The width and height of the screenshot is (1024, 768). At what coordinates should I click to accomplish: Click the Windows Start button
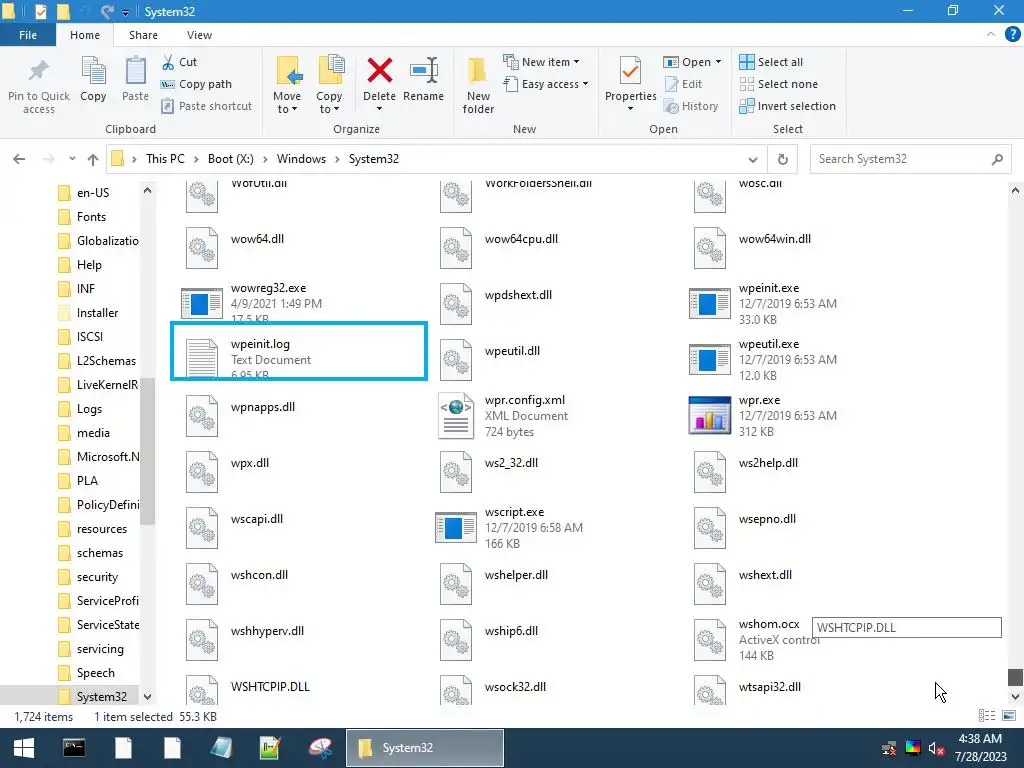pos(24,748)
